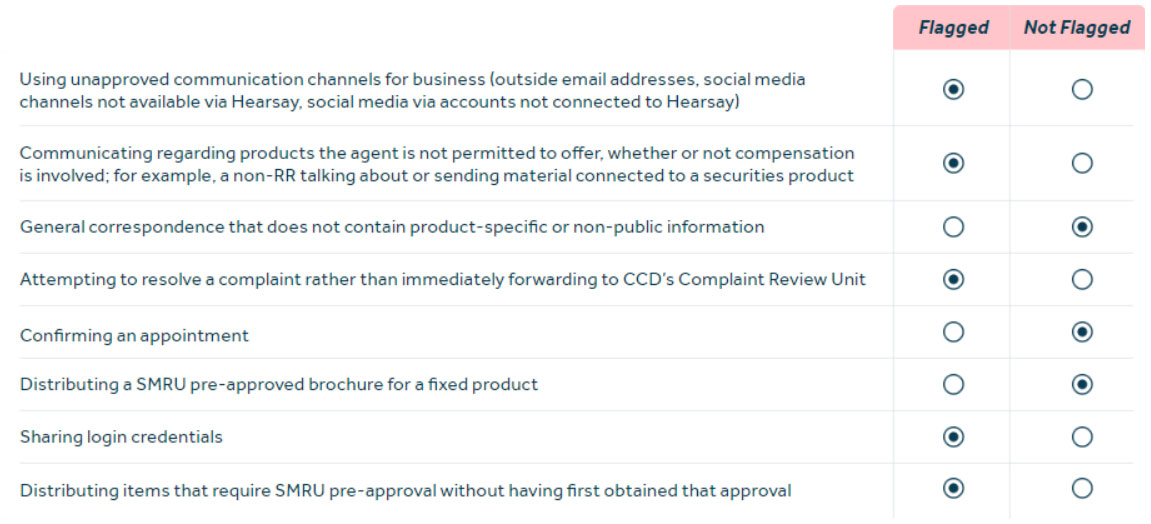Mark non-permitted products row as Not Flagged
The width and height of the screenshot is (1151, 524).
[1081, 163]
